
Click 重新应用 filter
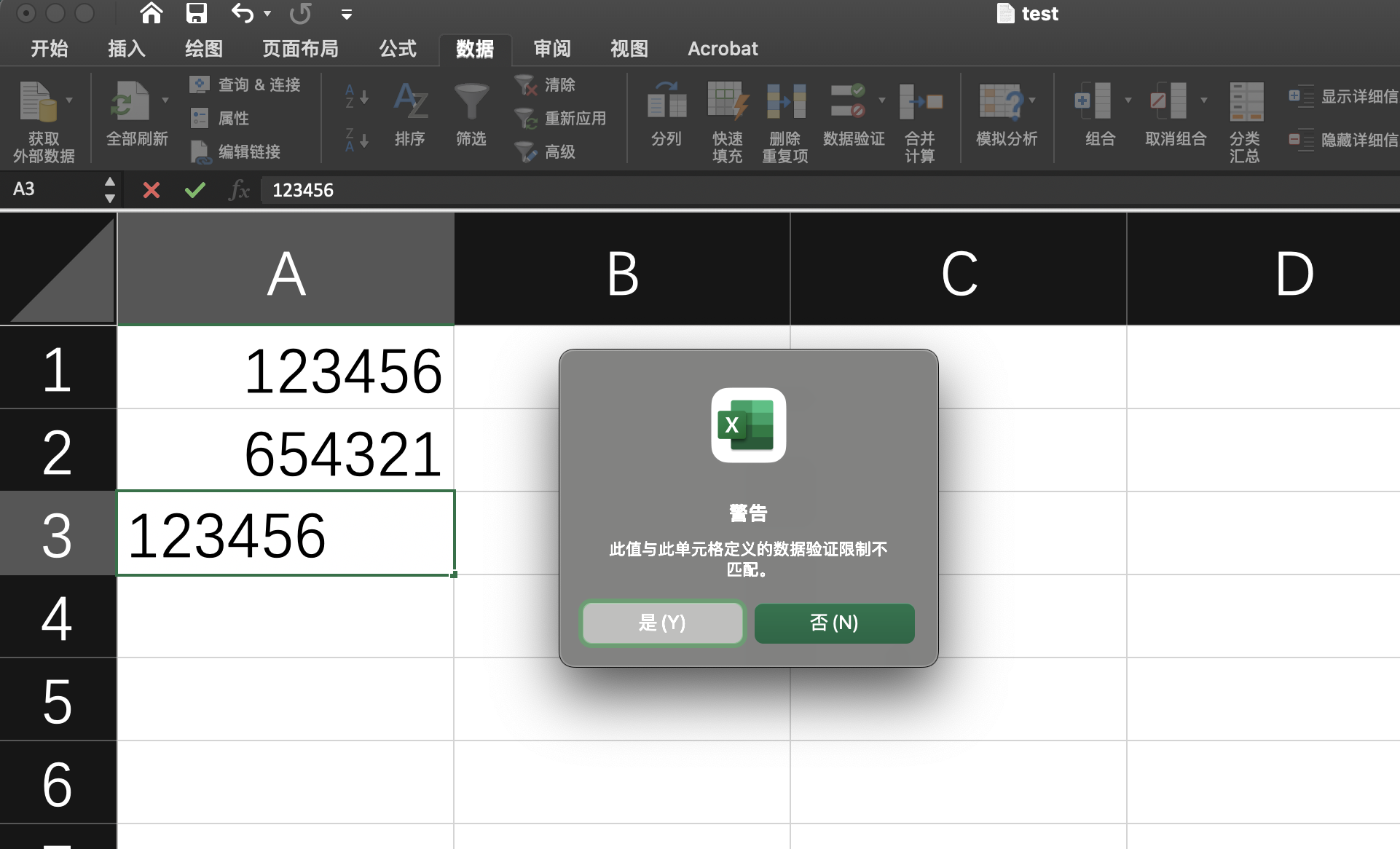pos(560,118)
